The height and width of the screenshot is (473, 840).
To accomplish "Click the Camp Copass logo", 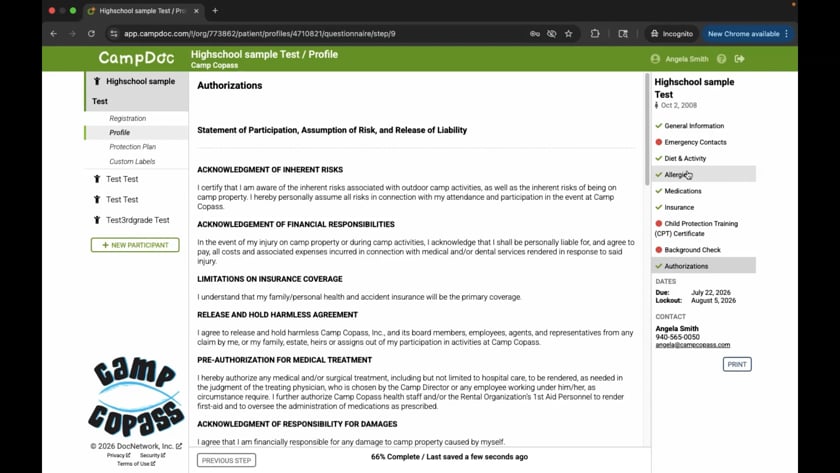I will (136, 396).
